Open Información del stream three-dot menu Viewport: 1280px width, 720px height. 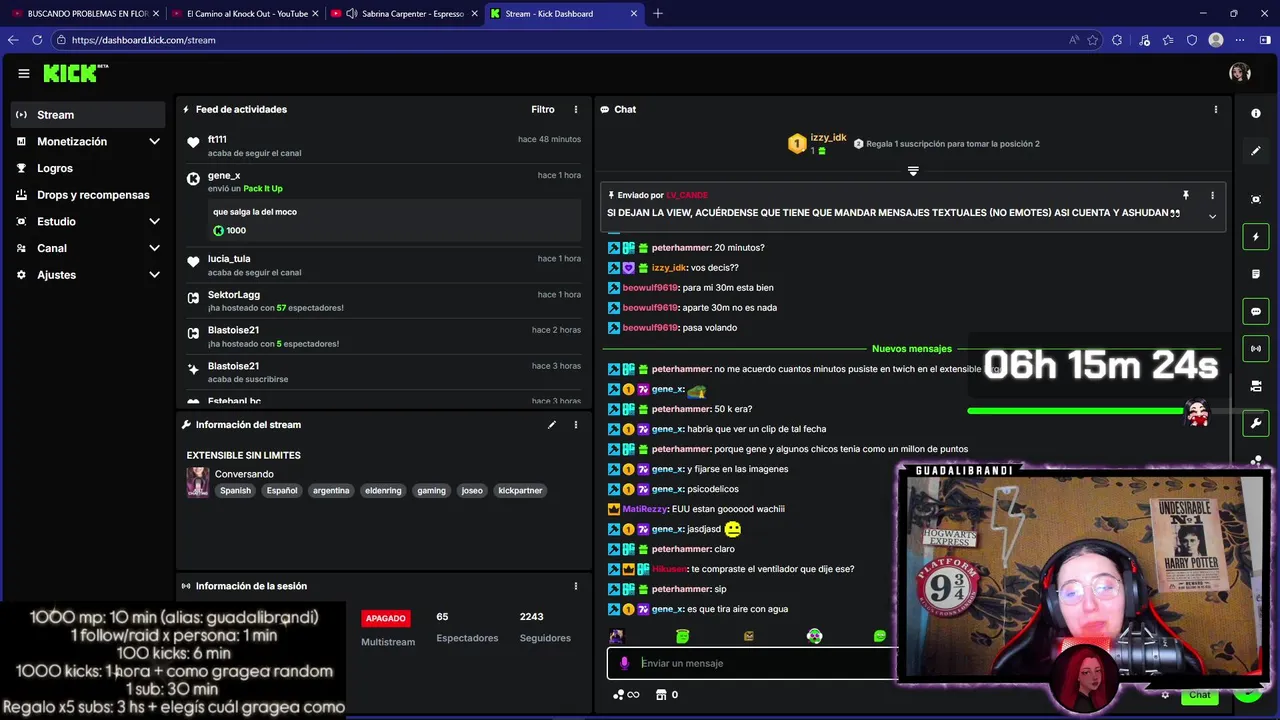575,425
